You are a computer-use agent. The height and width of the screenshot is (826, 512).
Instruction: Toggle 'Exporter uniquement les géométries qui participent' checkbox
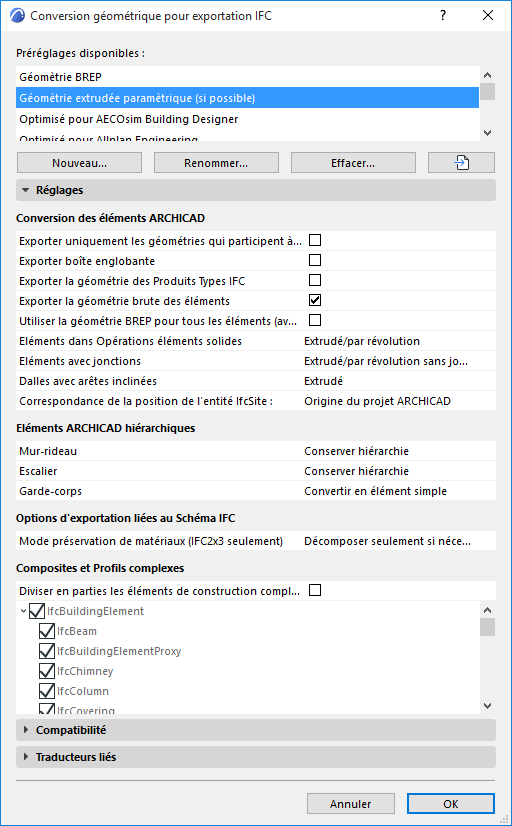315,240
